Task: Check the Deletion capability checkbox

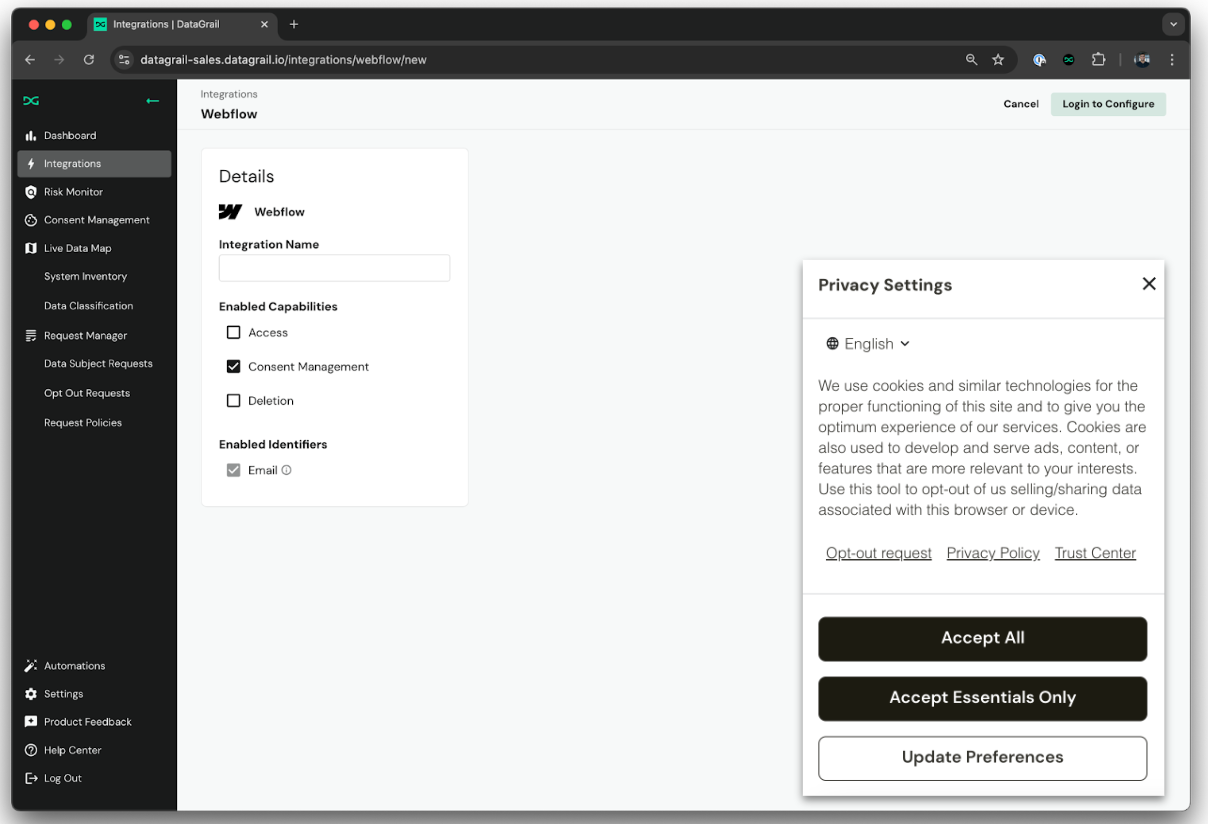Action: (234, 401)
